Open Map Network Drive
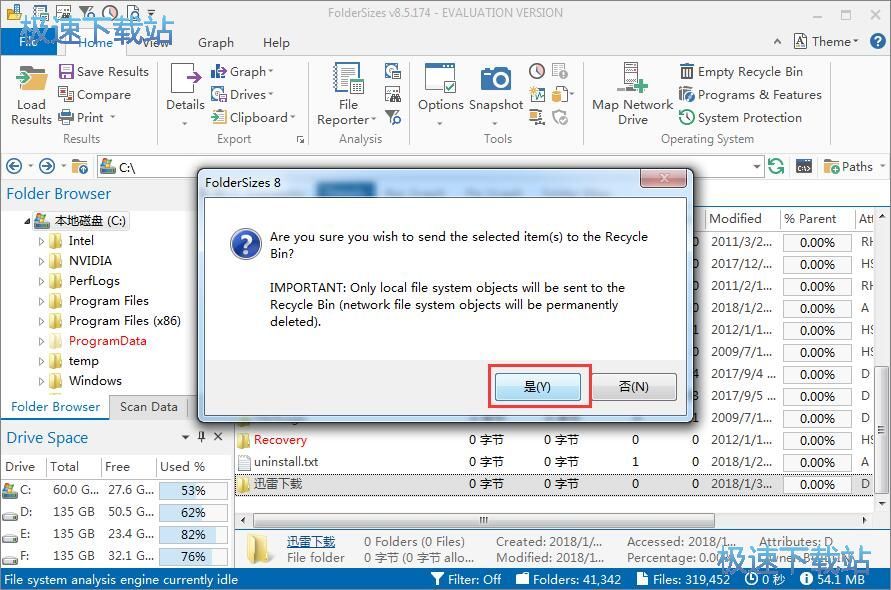The height and width of the screenshot is (590, 891). pos(632,80)
